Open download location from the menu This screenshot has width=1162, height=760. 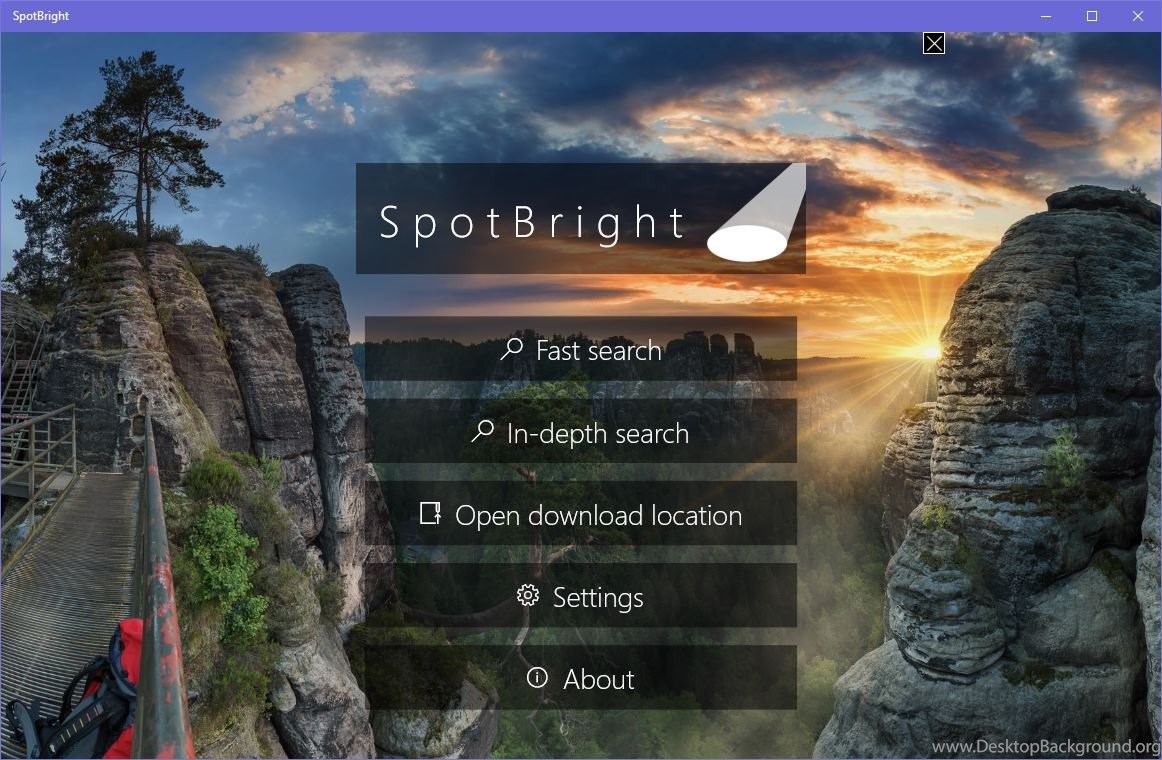tap(581, 513)
